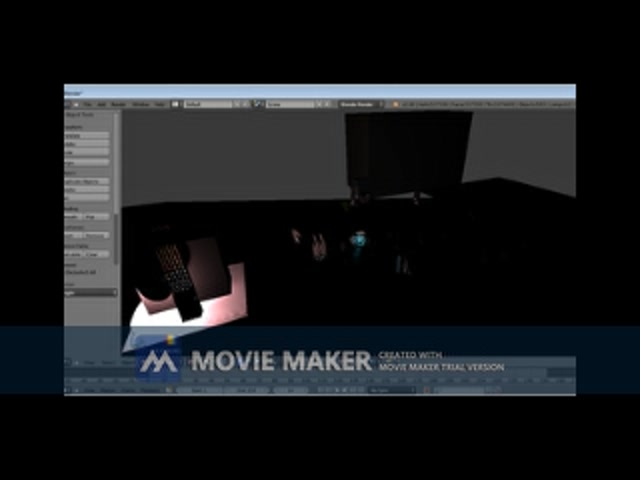Add a new screen layout with plus
640x480 pixels.
[x=237, y=104]
